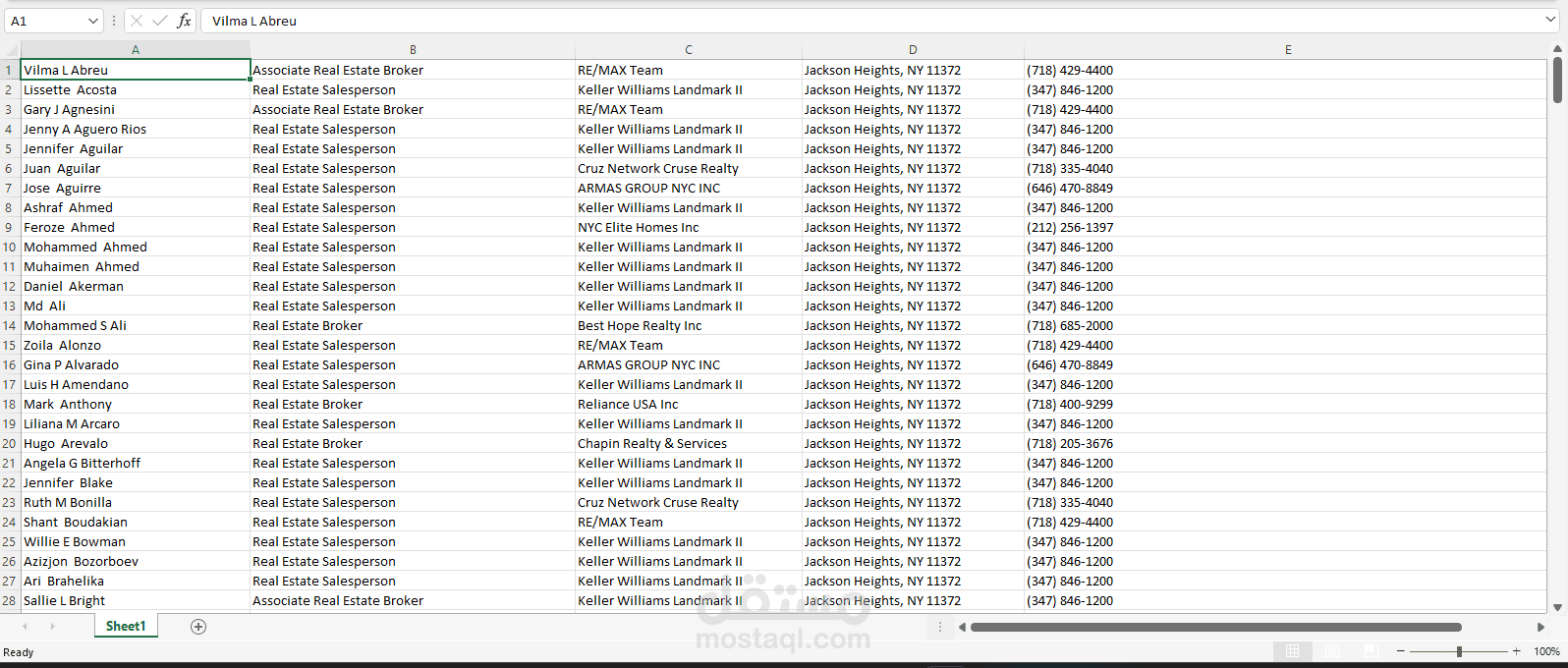This screenshot has height=668, width=1568.
Task: Select phone cell (718) 205-3676
Action: [1286, 443]
